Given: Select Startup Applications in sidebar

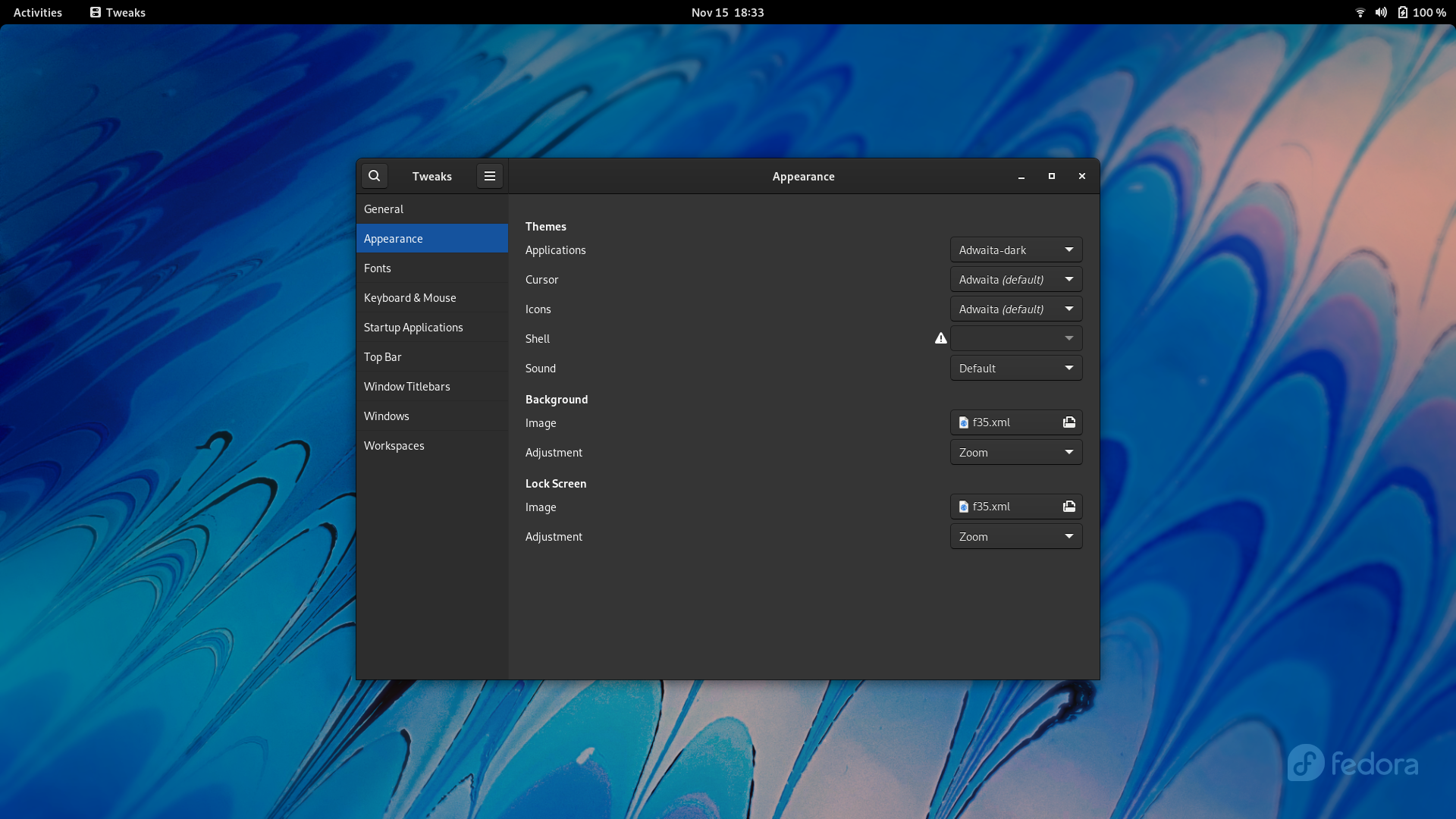Looking at the screenshot, I should [x=432, y=327].
